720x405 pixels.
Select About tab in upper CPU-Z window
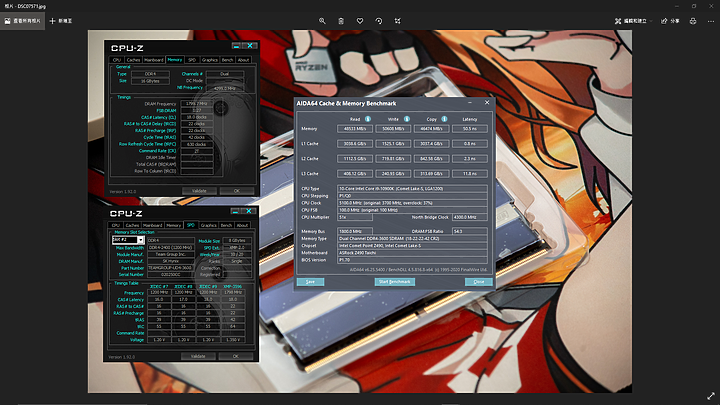point(243,60)
